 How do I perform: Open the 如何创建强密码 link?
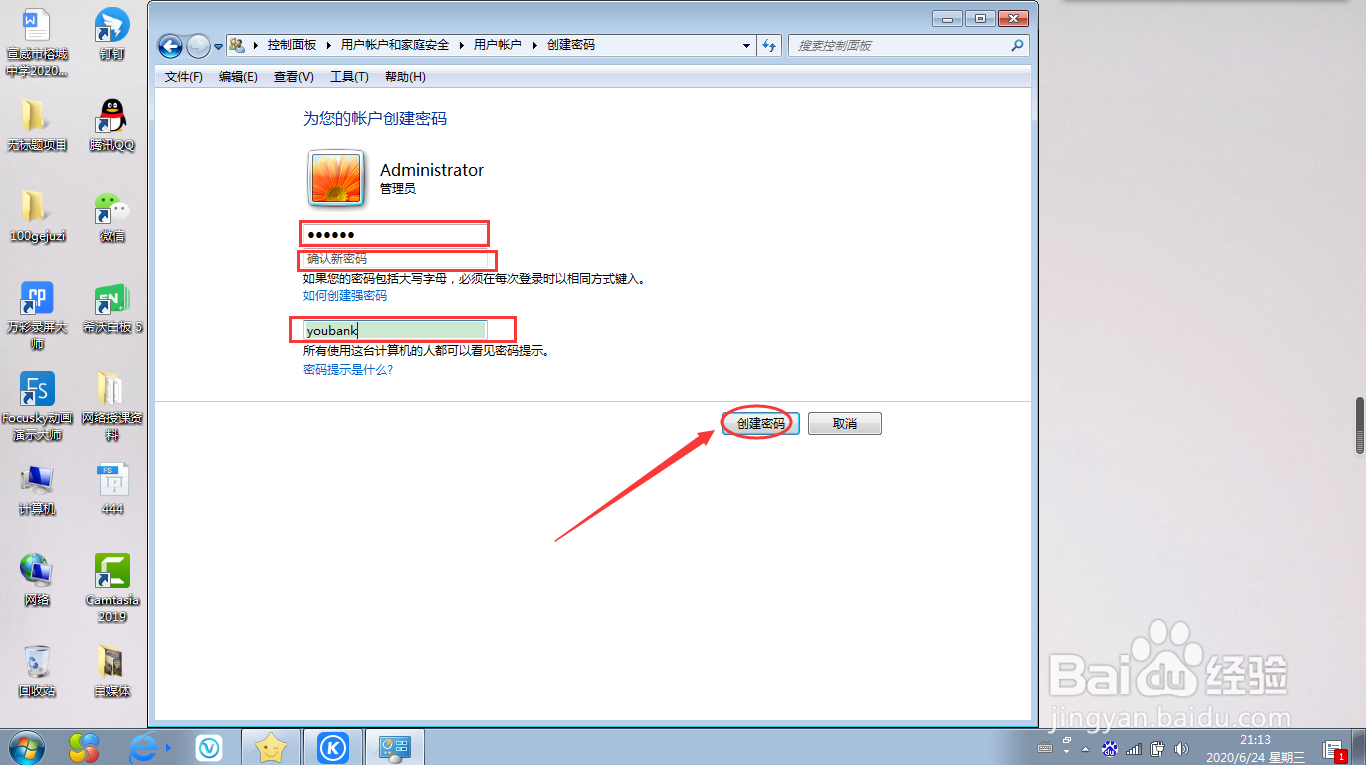click(345, 296)
